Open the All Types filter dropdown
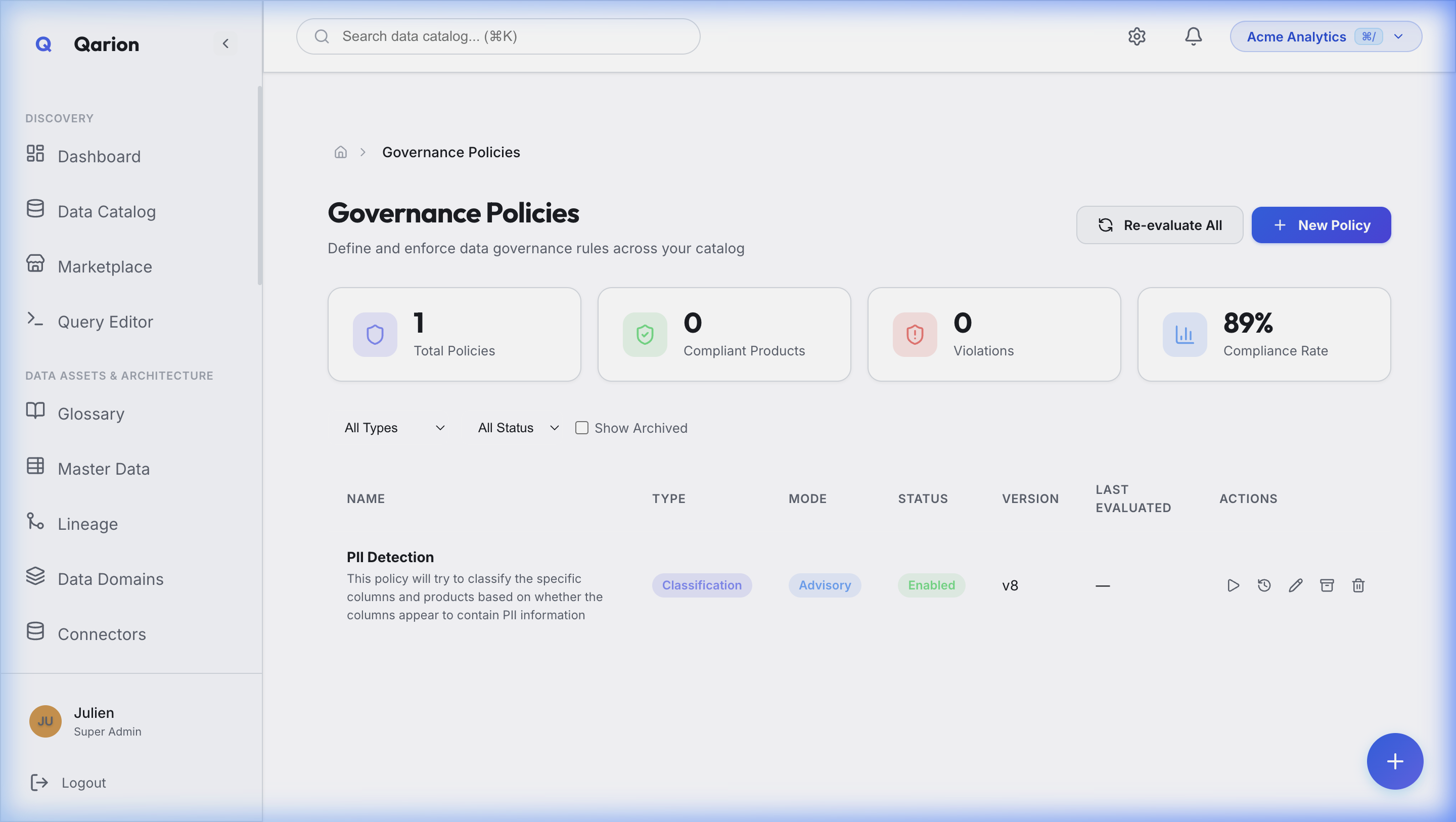The image size is (1456, 822). (395, 427)
